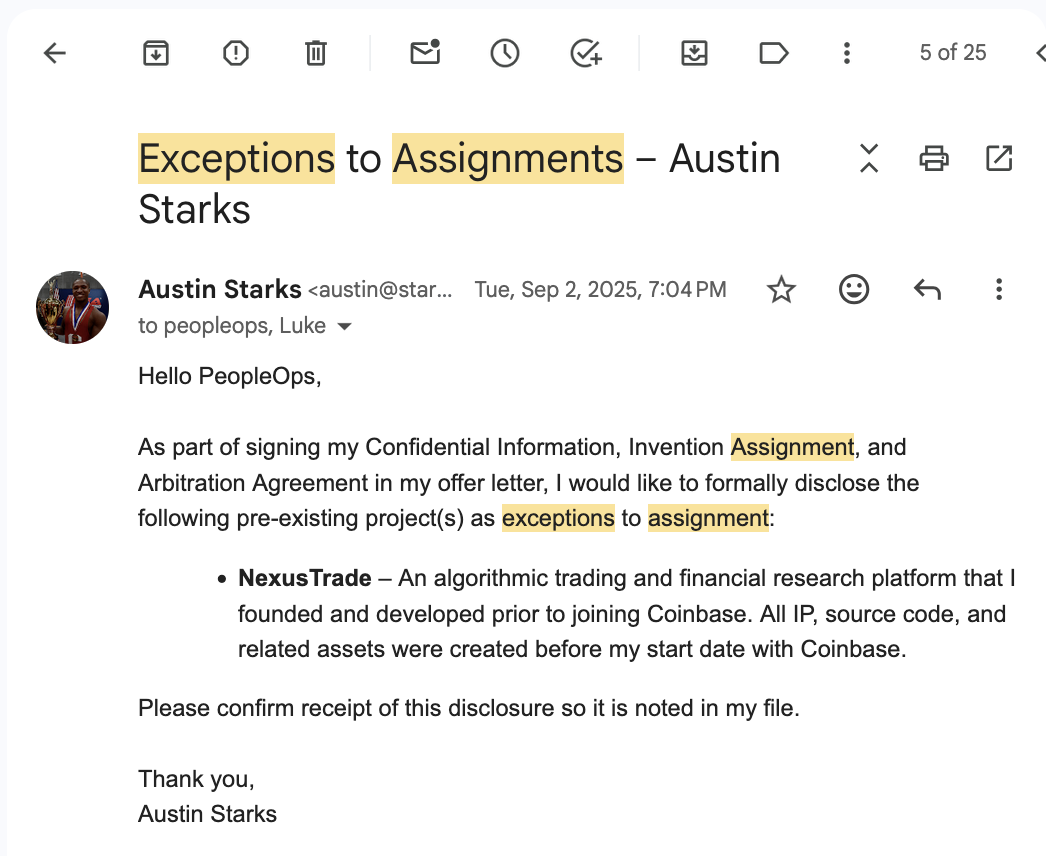Viewport: 1046px width, 856px height.
Task: Expand recipient details for peopleops and Luke
Action: coord(345,326)
